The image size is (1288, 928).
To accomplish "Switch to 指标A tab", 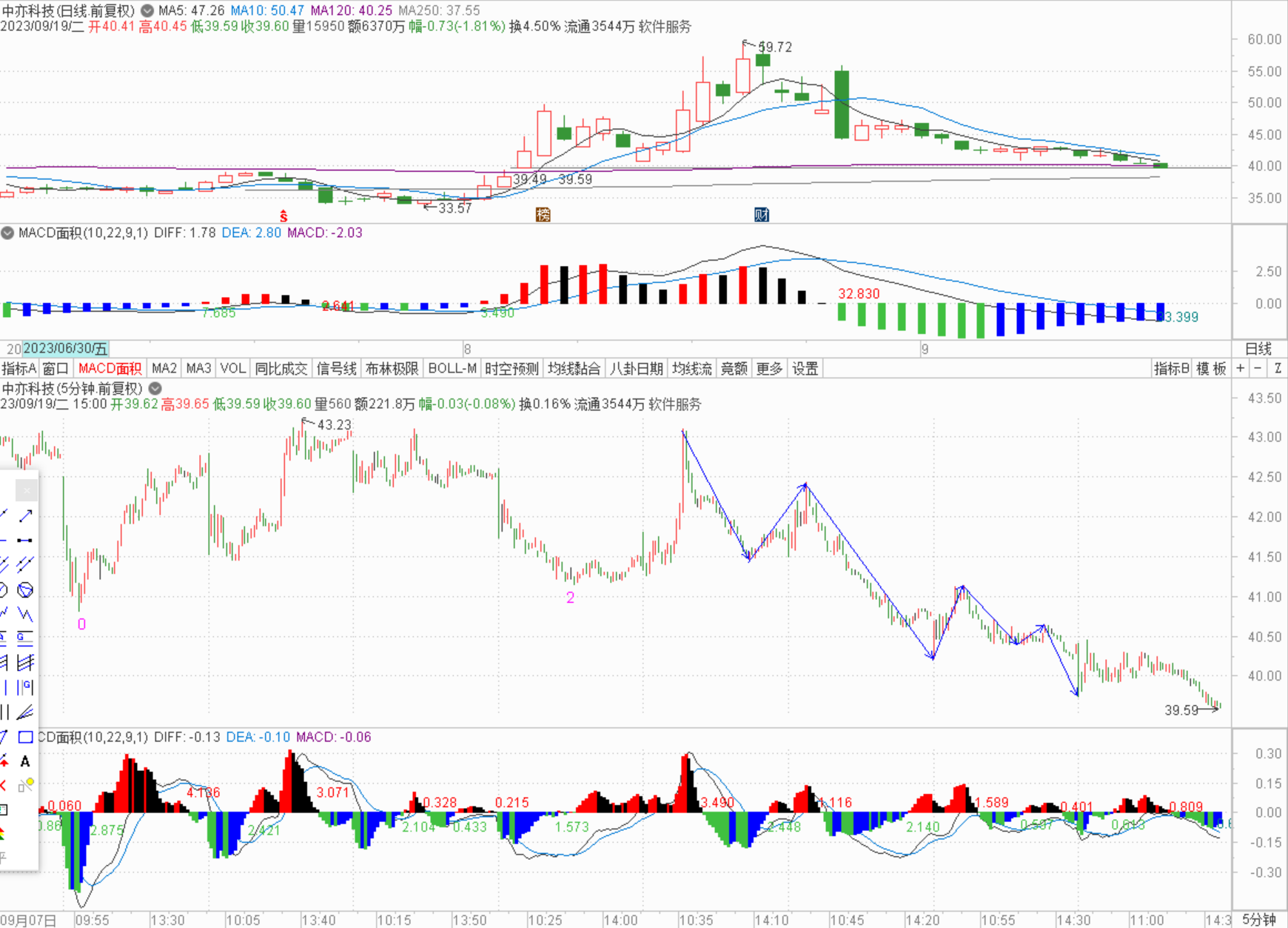I will pos(19,368).
